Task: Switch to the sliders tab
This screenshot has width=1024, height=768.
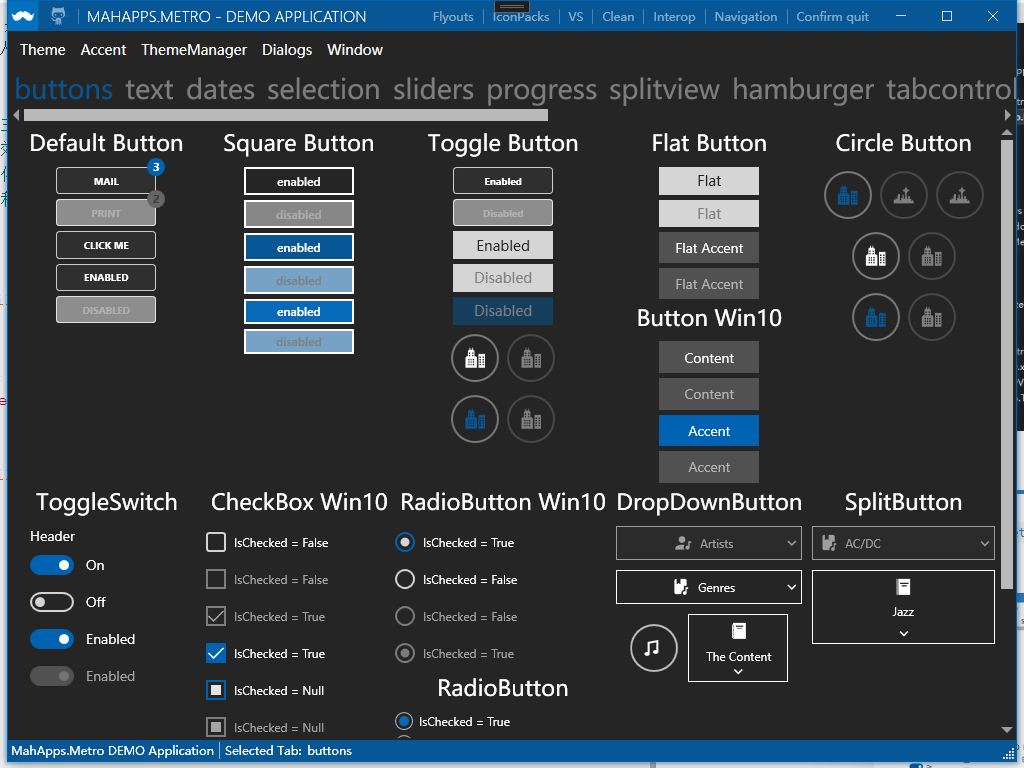Action: pyautogui.click(x=432, y=89)
